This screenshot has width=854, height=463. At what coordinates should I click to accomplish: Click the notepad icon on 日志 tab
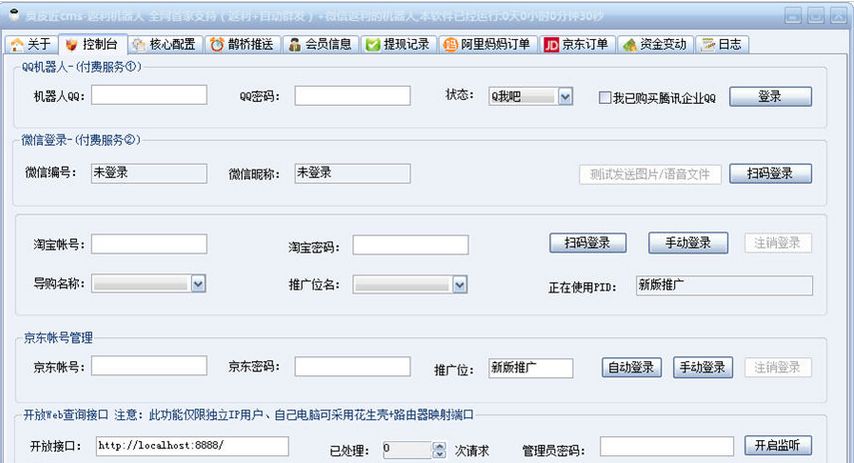pyautogui.click(x=708, y=45)
